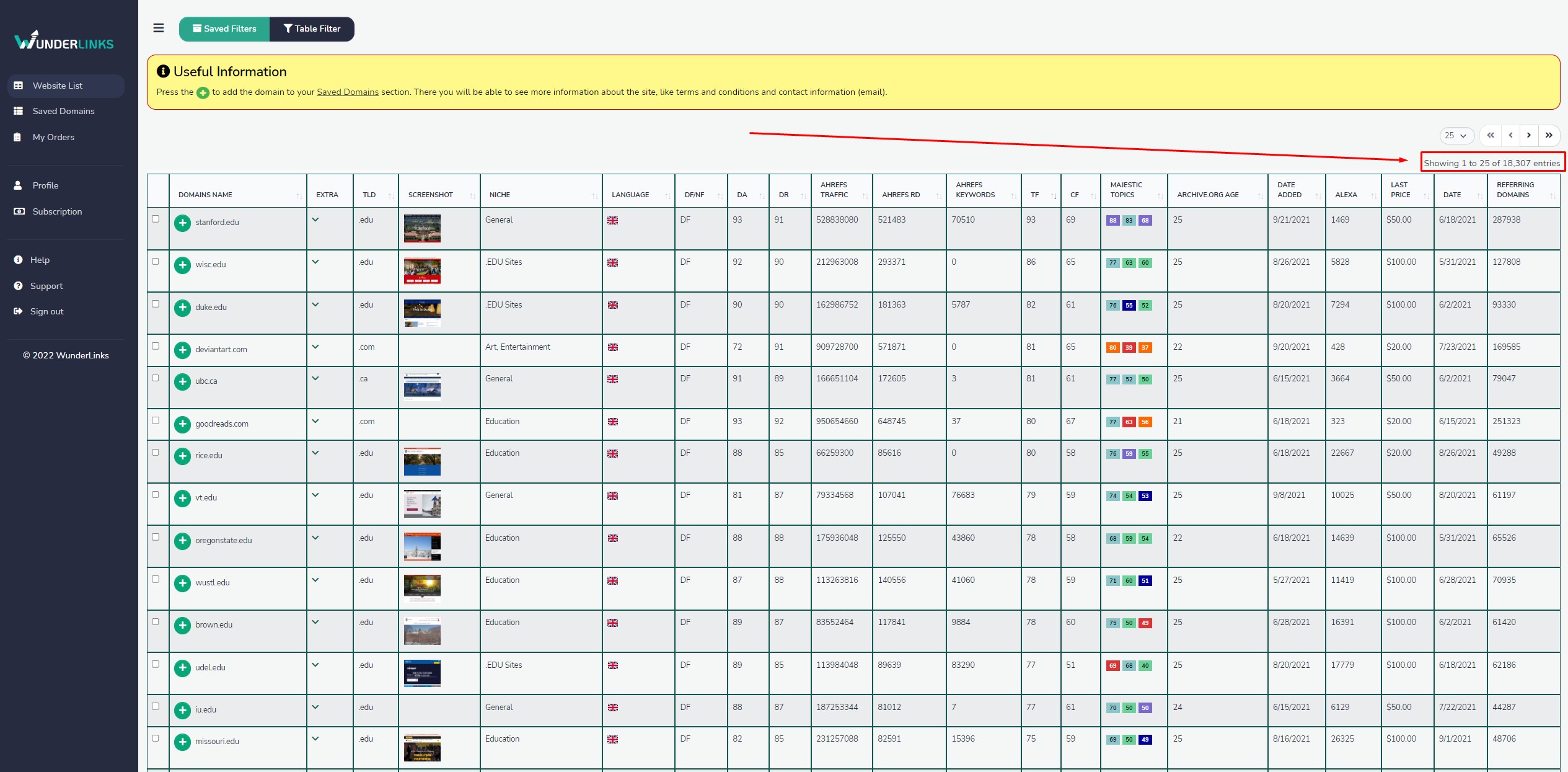Viewport: 1568px width, 772px height.
Task: Select the rice.edu row checkbox
Action: 156,452
